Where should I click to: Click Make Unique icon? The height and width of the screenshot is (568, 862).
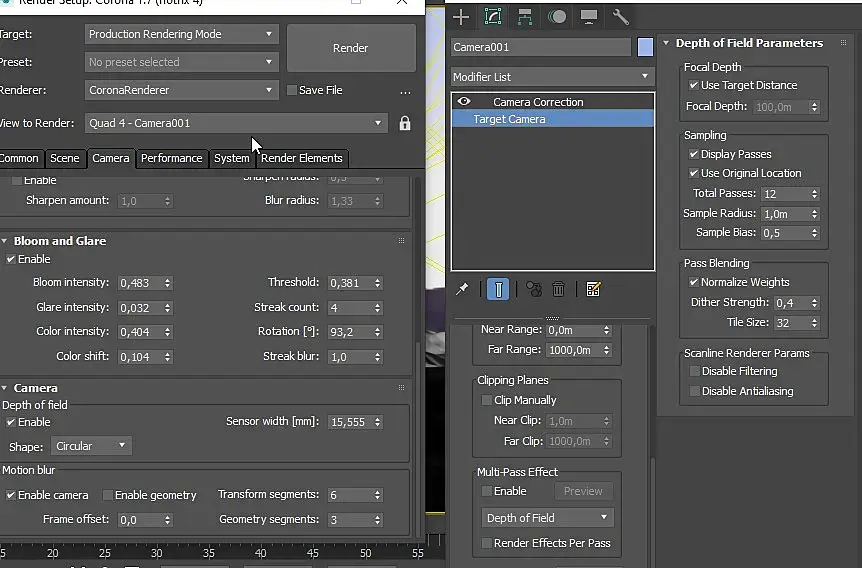(533, 289)
